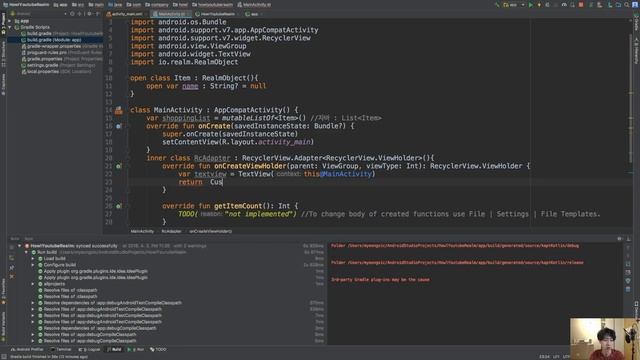640x360 pixels.
Task: Click 'company' folder in navigation breadcrumb
Action: (x=157, y=5)
